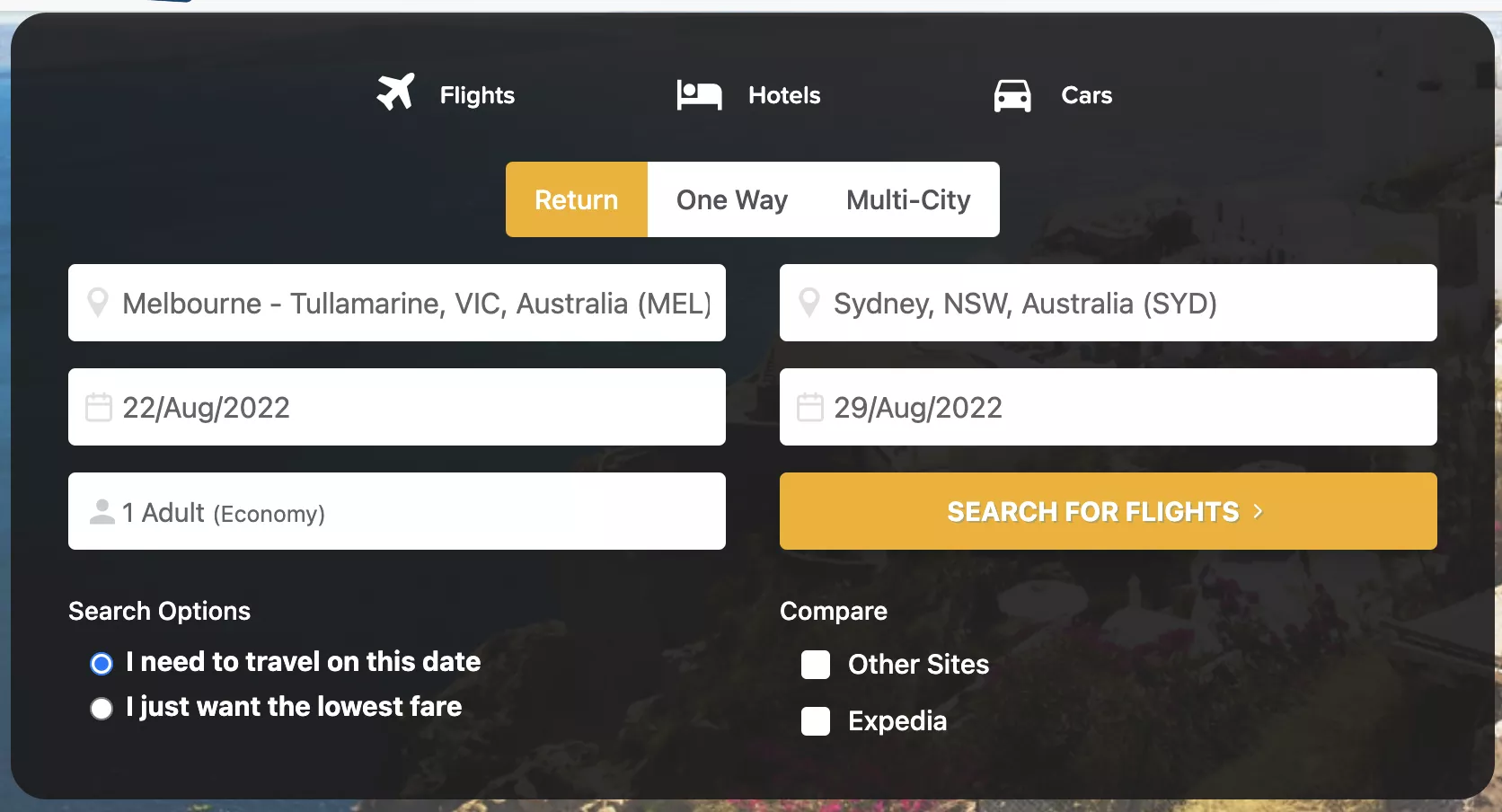The width and height of the screenshot is (1502, 812).
Task: Click the return date calendar icon
Action: (x=810, y=407)
